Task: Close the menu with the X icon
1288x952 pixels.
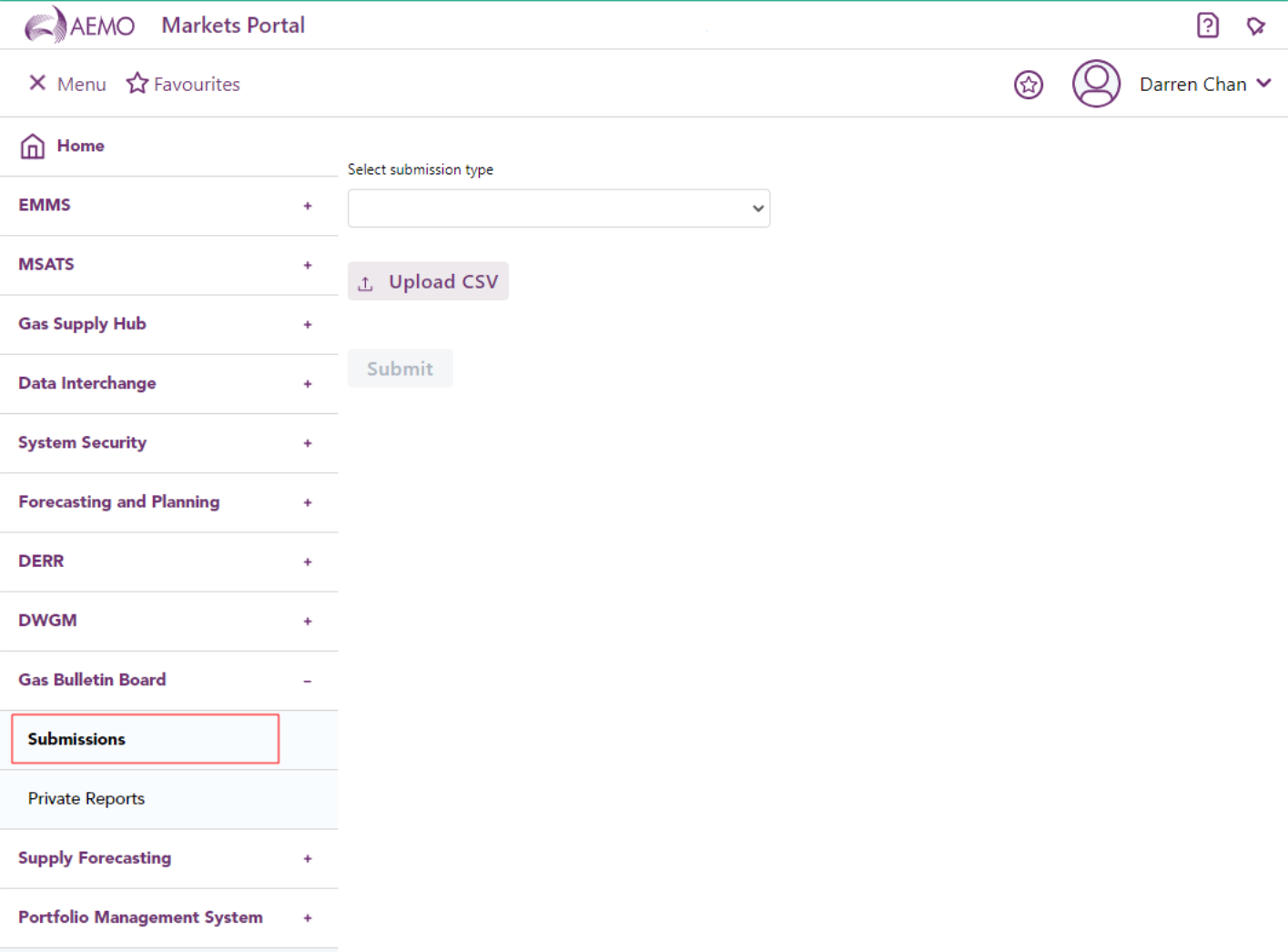Action: coord(37,83)
